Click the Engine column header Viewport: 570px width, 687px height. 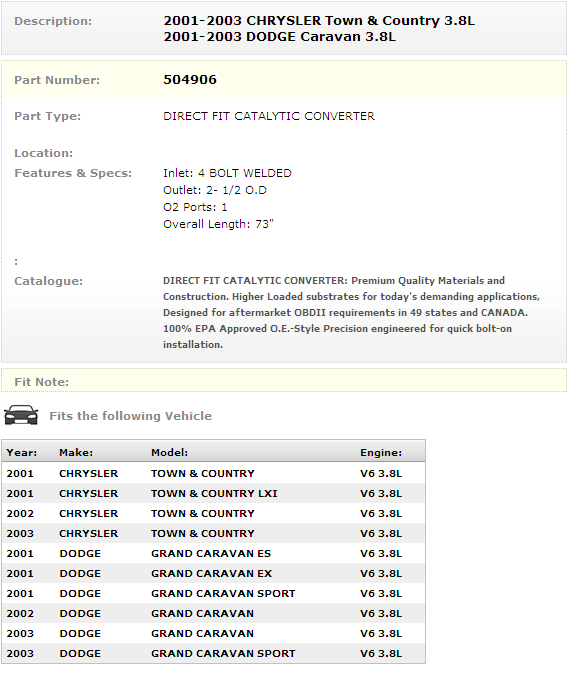pos(381,453)
